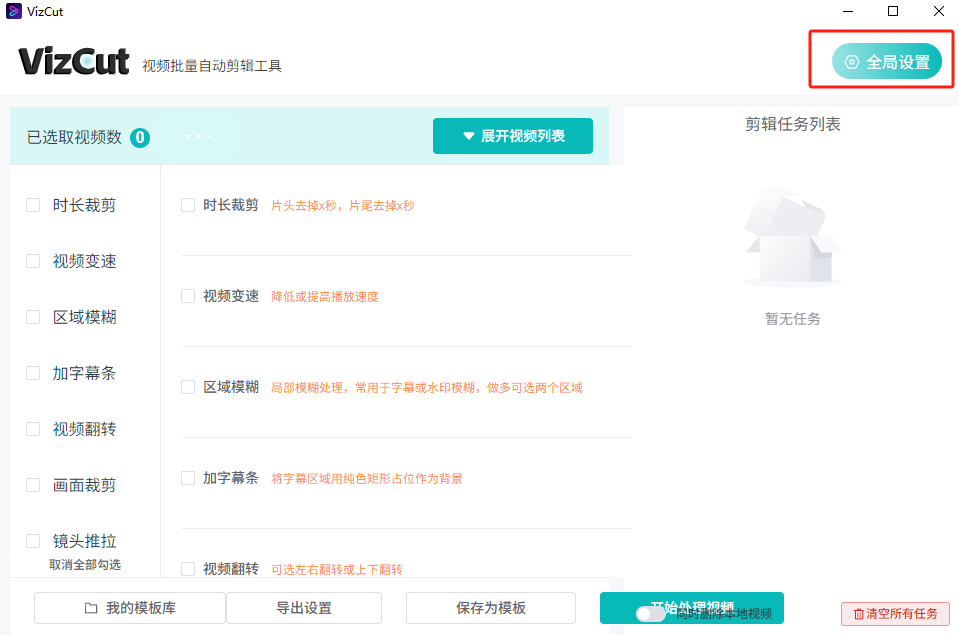Click the VizCut logo in the header
The width and height of the screenshot is (959, 635).
pyautogui.click(x=74, y=62)
